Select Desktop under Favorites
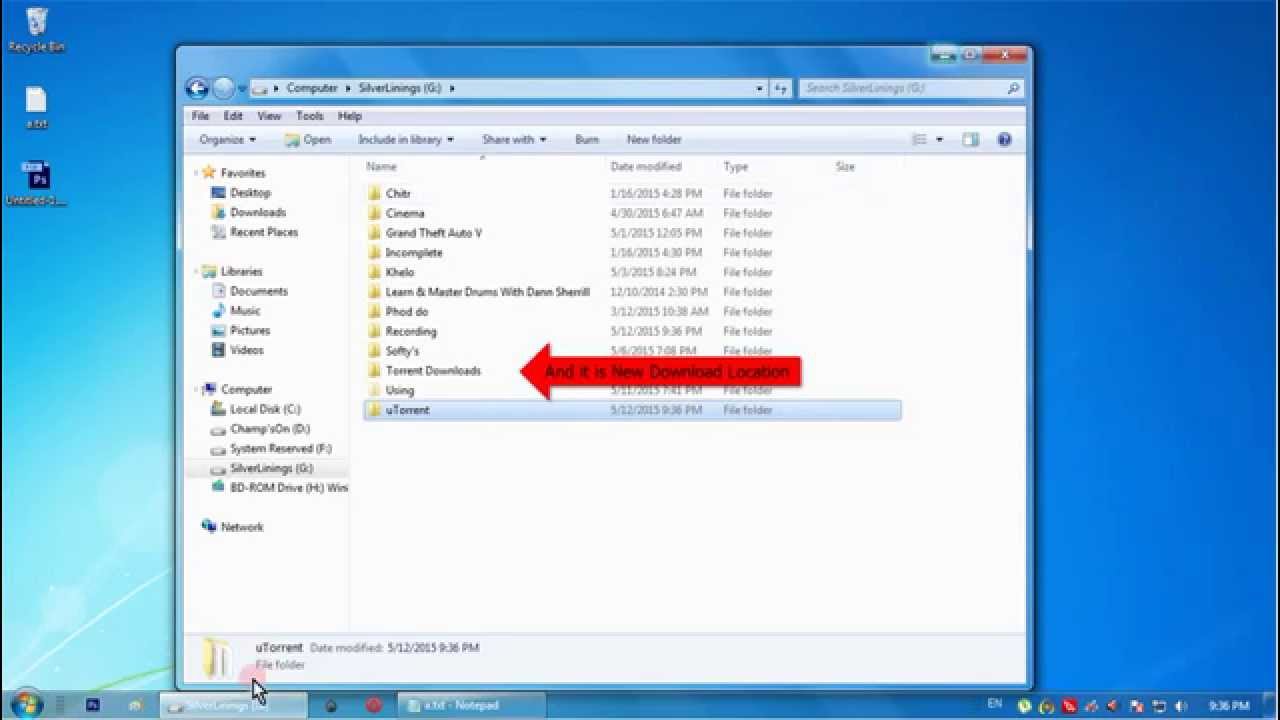The height and width of the screenshot is (720, 1280). click(250, 193)
